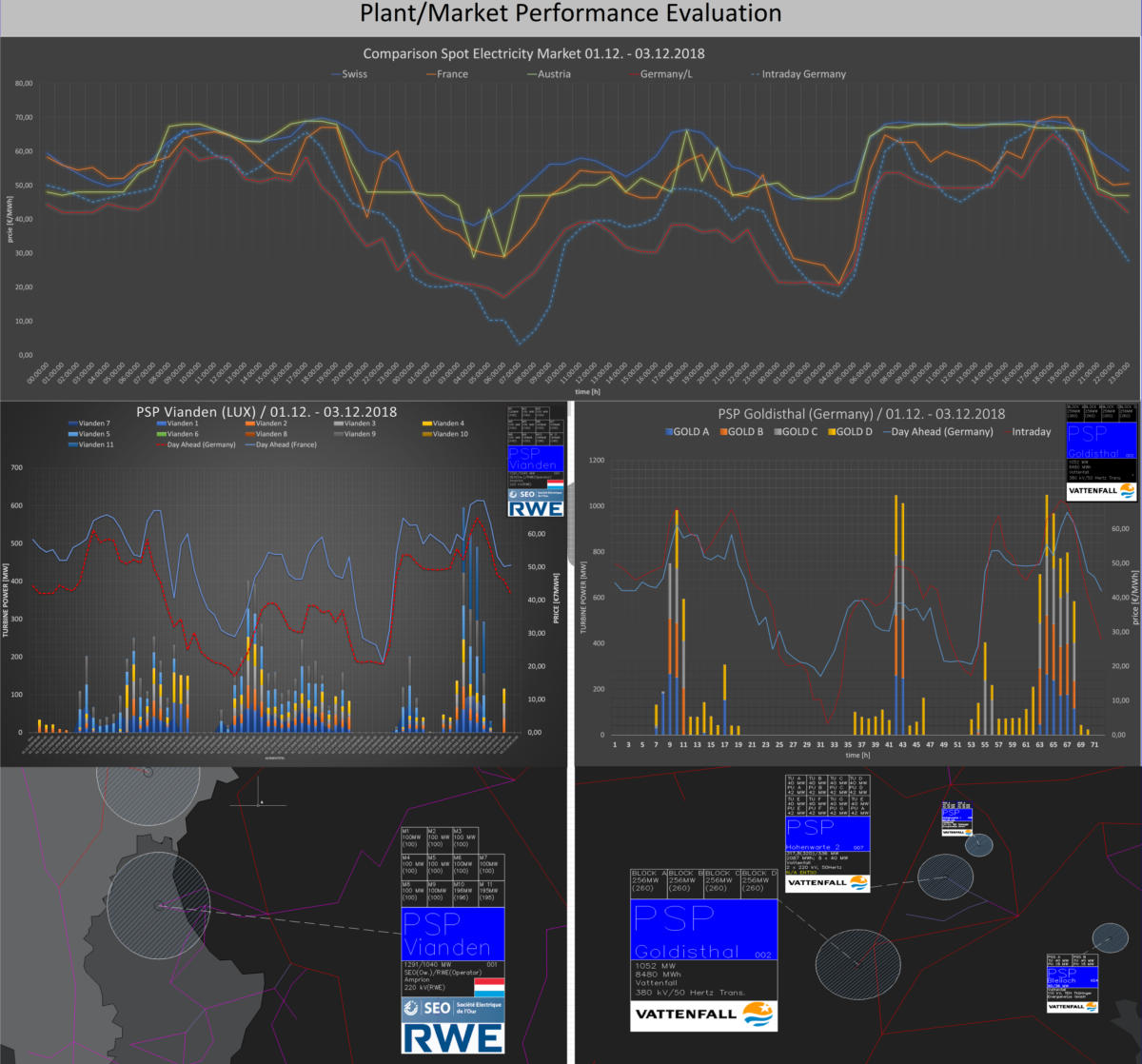Click the Plant/Market Performance Evaluation title
Screen dimensions: 1142x1064
(x=571, y=14)
